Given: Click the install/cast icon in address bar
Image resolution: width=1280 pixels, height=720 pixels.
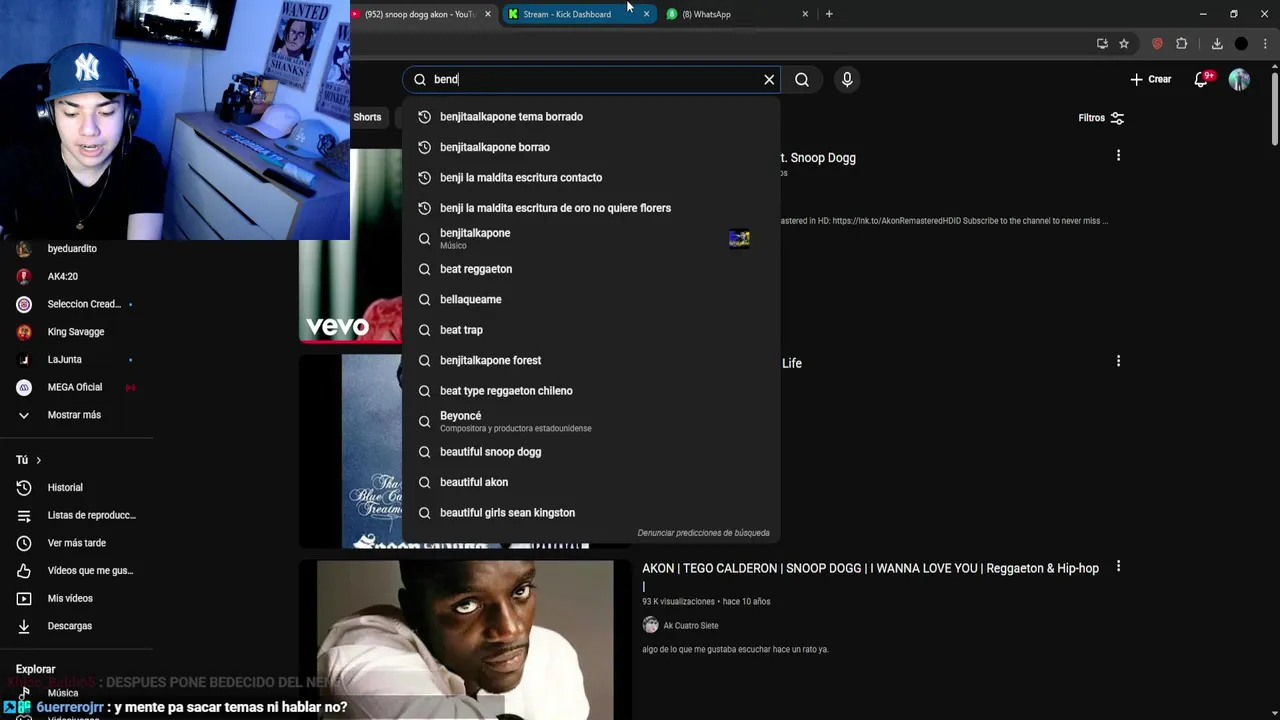Looking at the screenshot, I should pos(1102,44).
